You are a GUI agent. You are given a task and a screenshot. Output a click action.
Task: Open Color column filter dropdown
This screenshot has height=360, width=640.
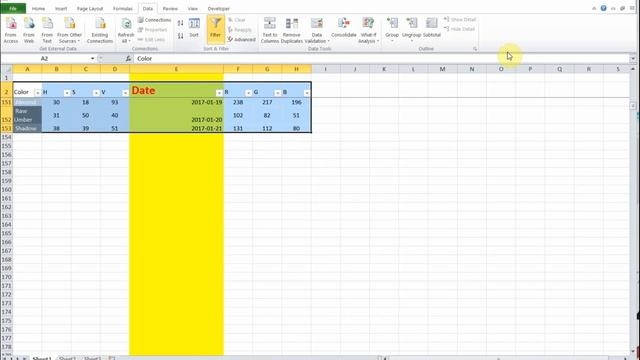(x=37, y=93)
